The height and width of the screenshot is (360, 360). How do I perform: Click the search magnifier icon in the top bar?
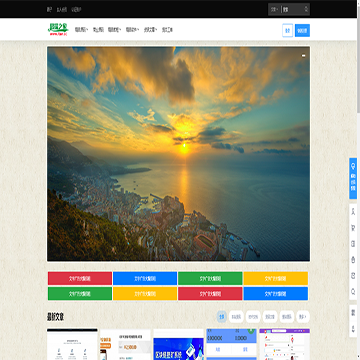point(306,9)
